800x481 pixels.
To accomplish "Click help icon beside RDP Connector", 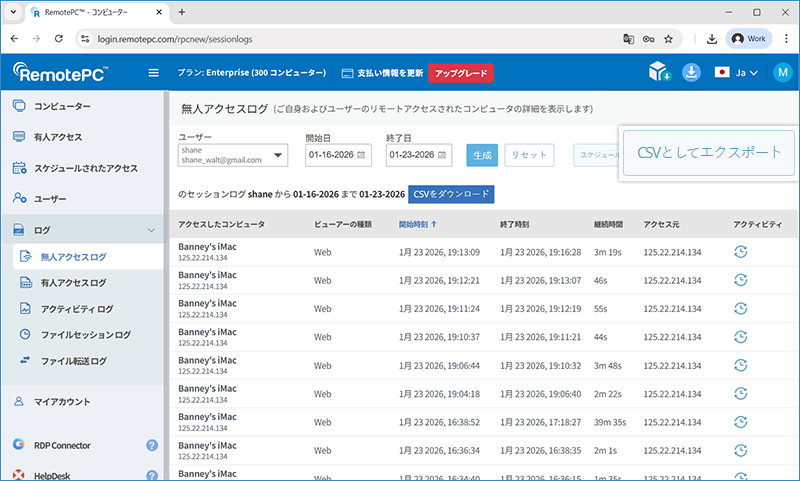I will click(152, 445).
